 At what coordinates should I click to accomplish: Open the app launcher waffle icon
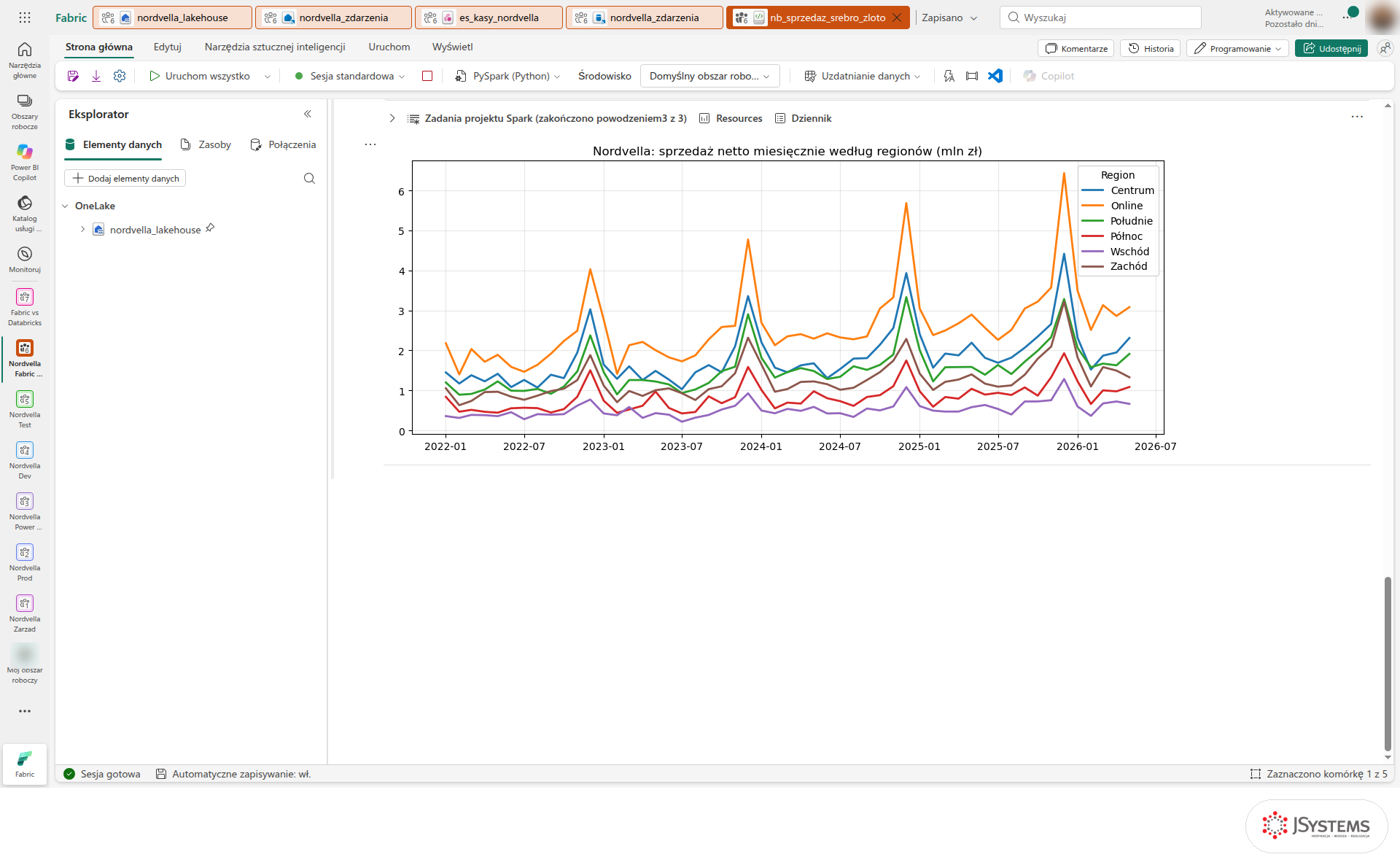click(x=25, y=18)
